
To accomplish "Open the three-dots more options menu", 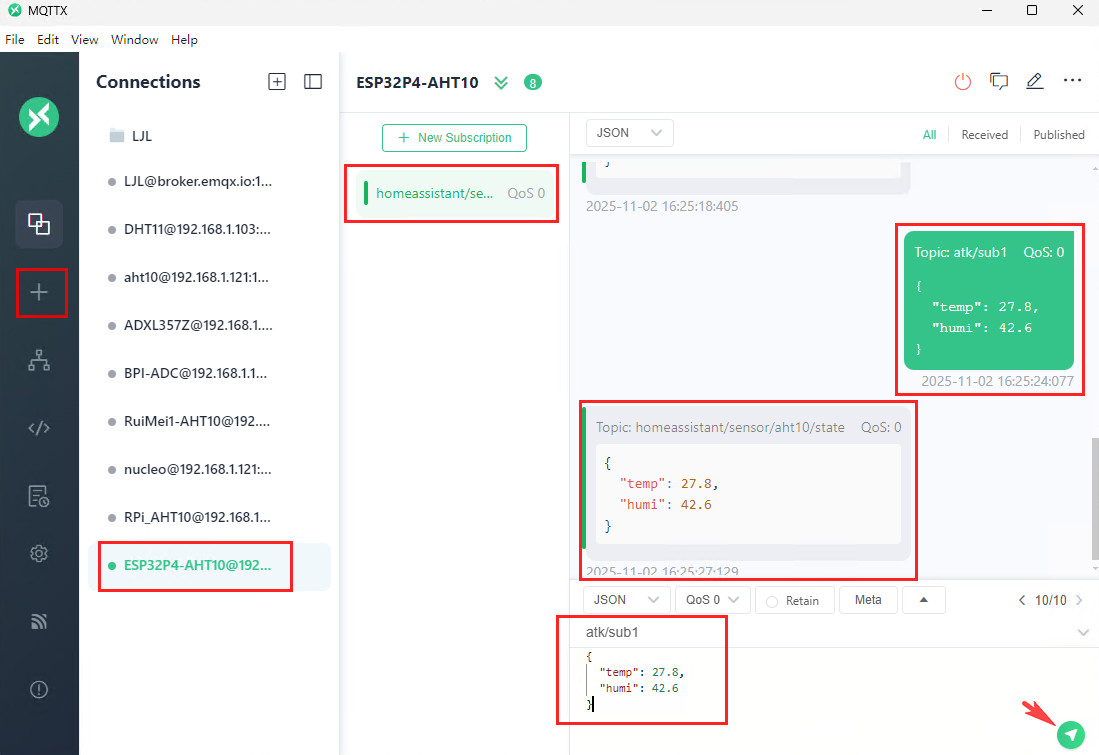I will [1072, 81].
